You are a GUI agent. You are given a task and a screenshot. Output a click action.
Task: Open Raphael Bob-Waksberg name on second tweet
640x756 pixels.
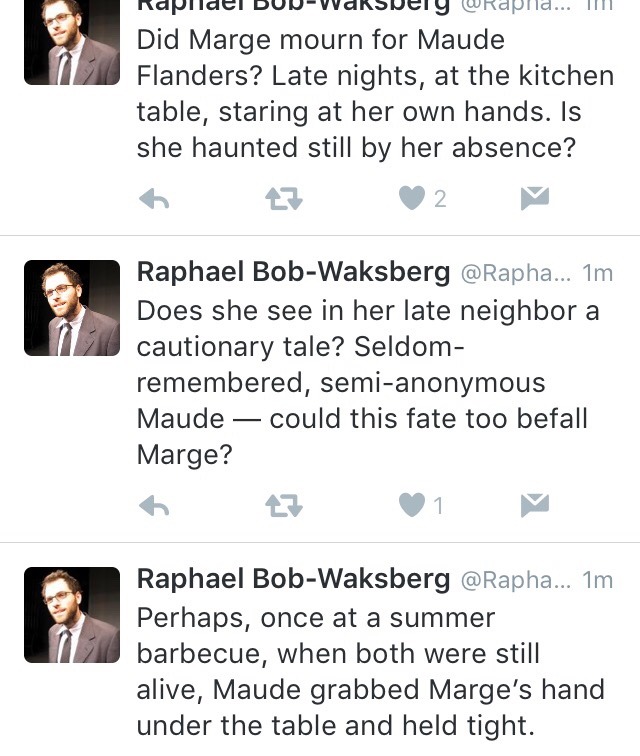(x=293, y=272)
